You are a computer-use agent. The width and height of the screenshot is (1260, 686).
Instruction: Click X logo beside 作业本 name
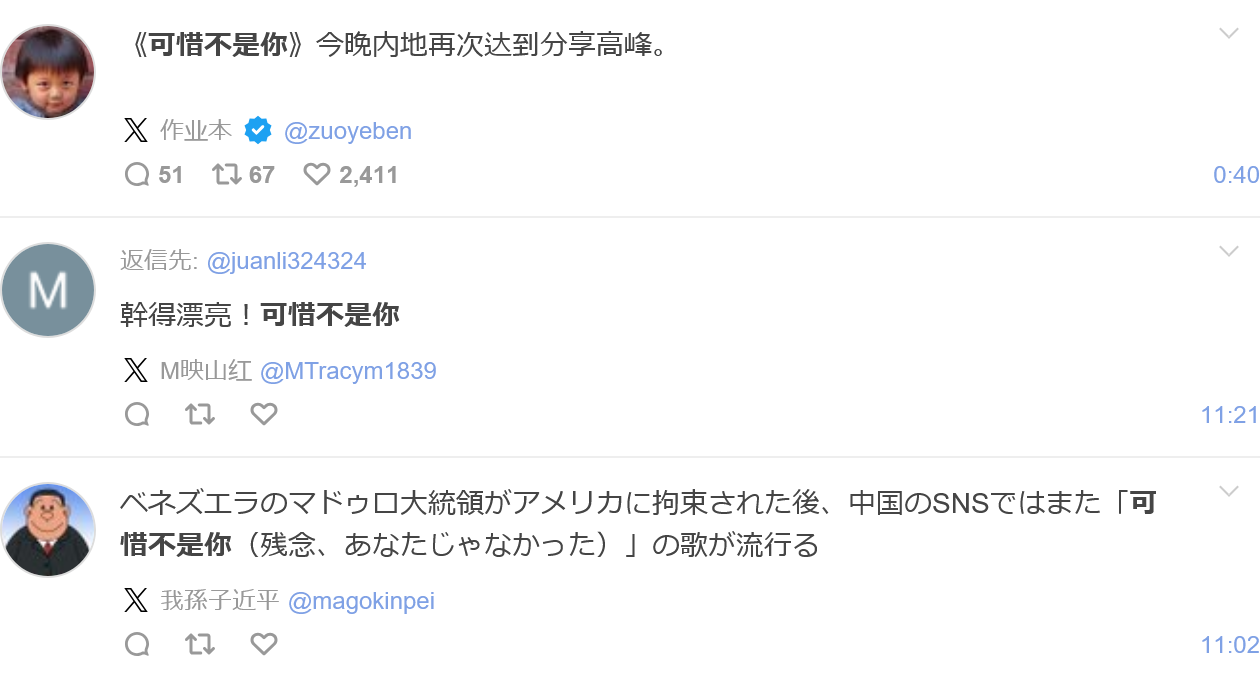(136, 130)
